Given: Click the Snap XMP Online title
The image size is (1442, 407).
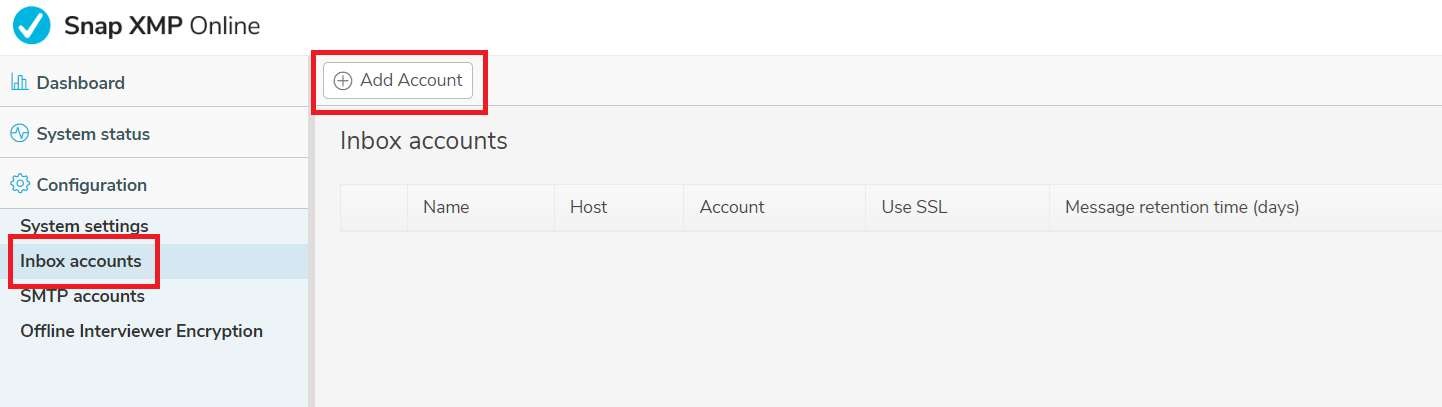Looking at the screenshot, I should click(162, 27).
